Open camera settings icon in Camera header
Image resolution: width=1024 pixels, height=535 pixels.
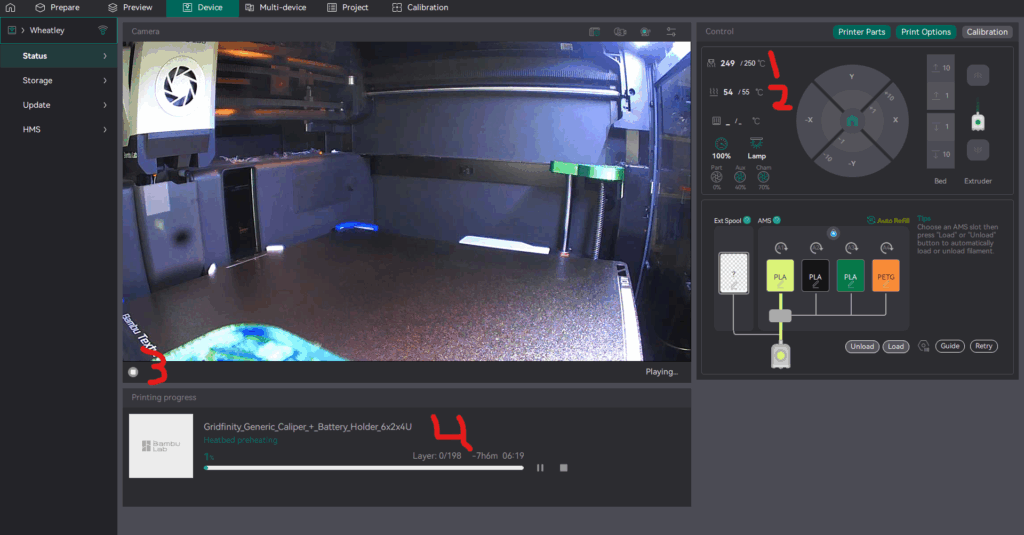[x=670, y=32]
